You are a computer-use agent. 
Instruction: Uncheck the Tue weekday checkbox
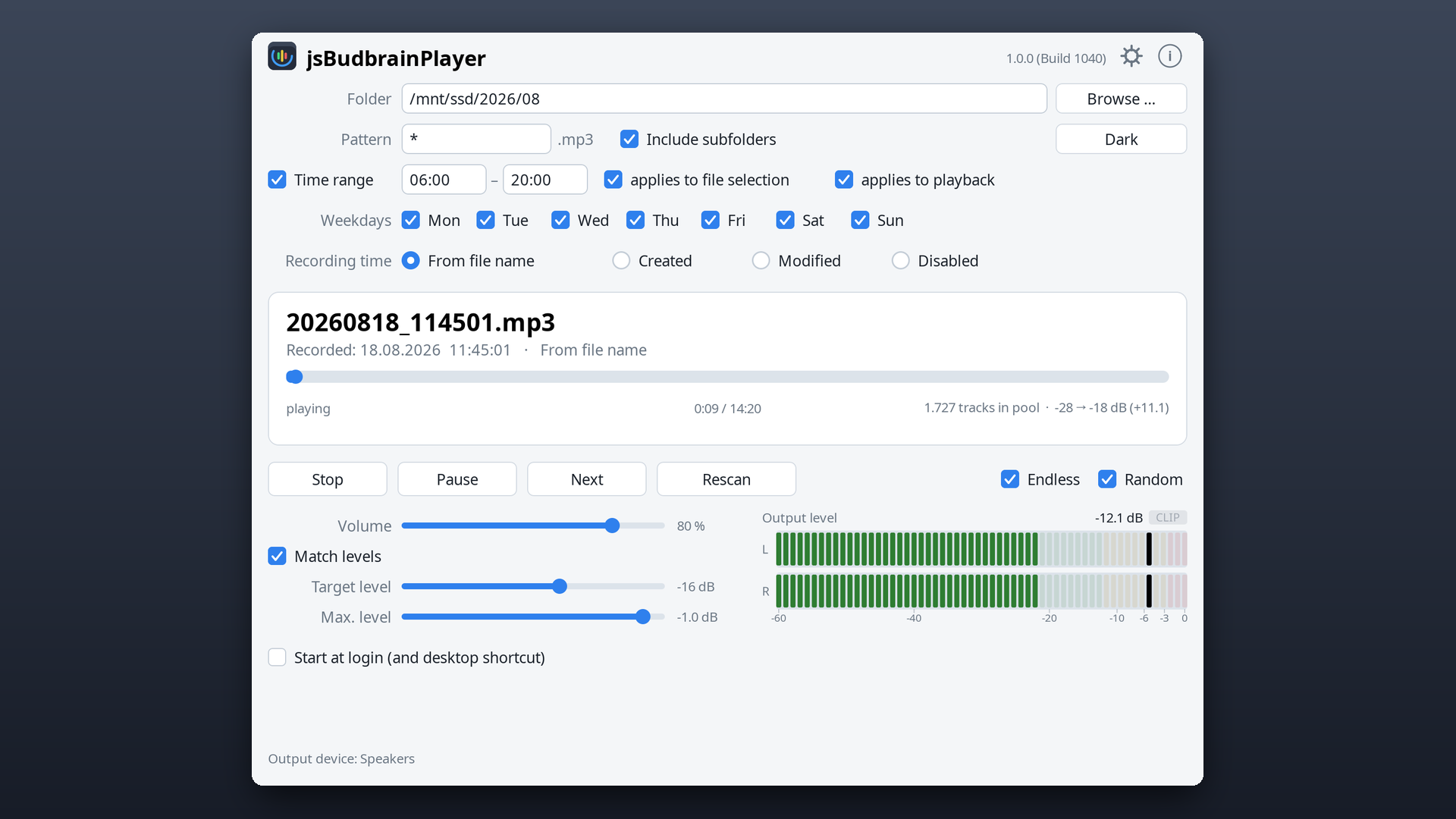click(485, 220)
